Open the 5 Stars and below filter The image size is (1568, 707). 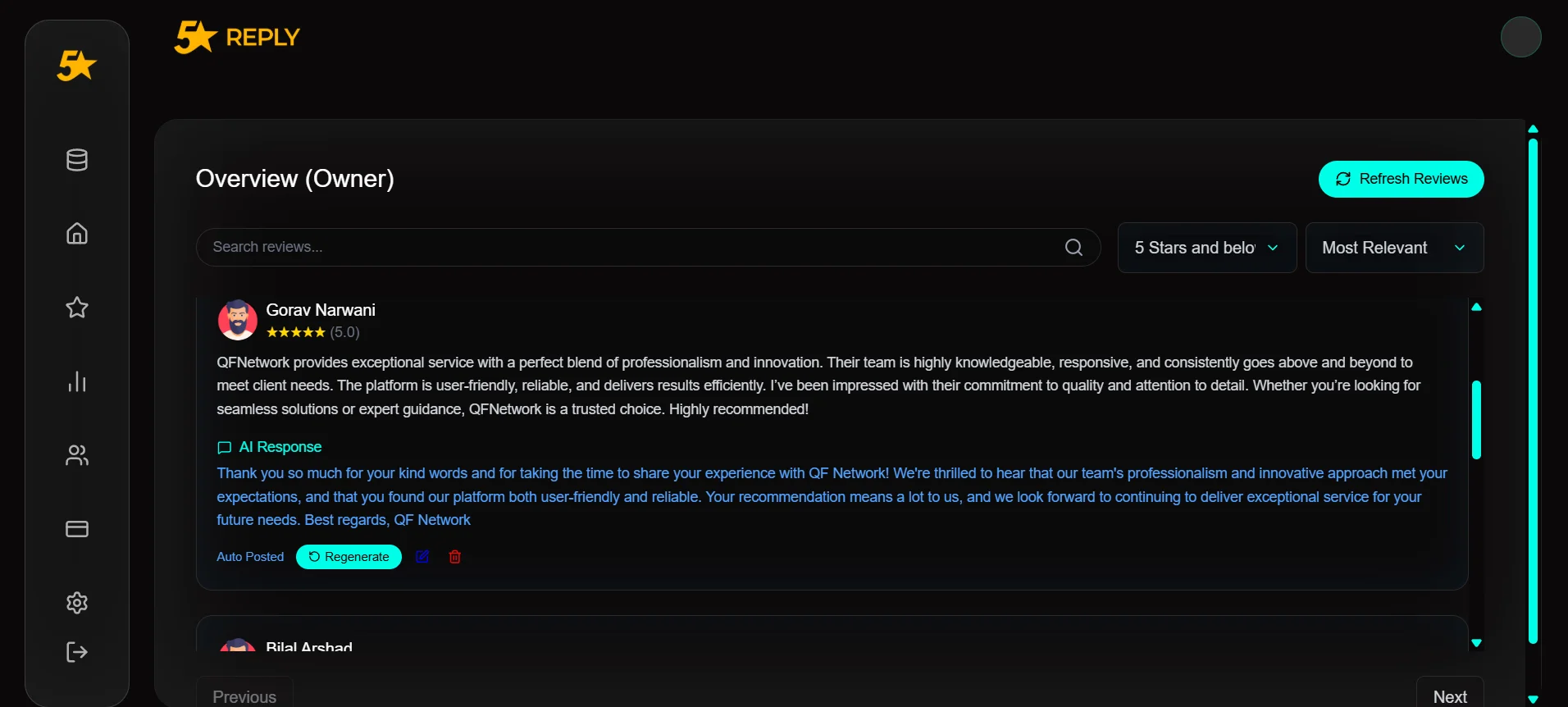click(1206, 248)
